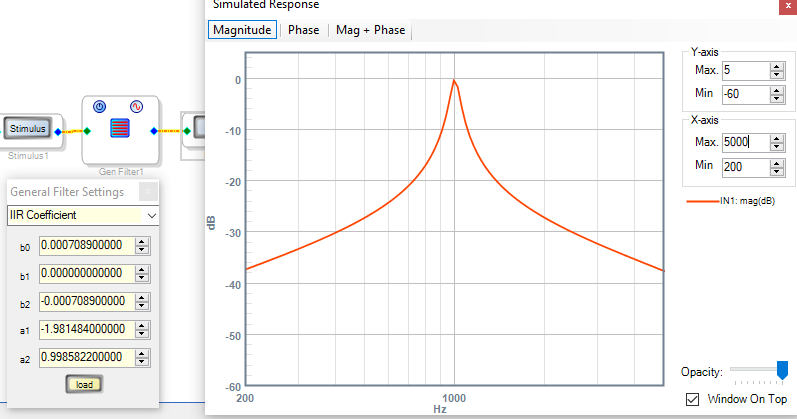Viewport: 797px width, 419px height.
Task: Increase the b0 value with up arrow
Action: [x=142, y=242]
